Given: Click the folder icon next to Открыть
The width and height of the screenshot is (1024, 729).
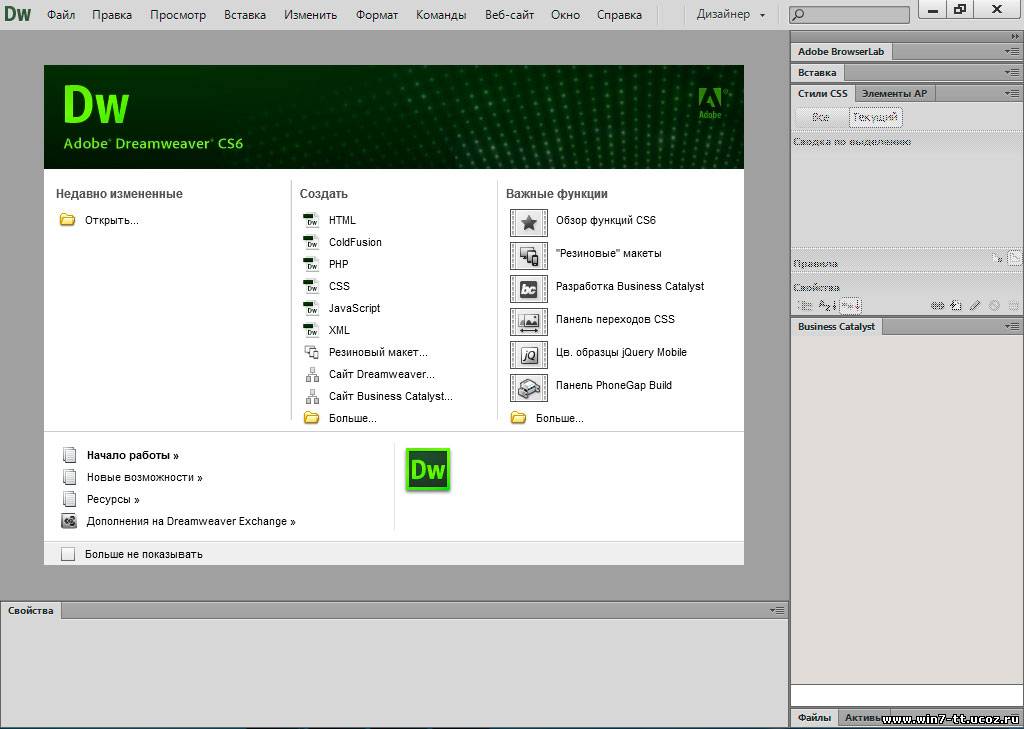Looking at the screenshot, I should [x=67, y=219].
